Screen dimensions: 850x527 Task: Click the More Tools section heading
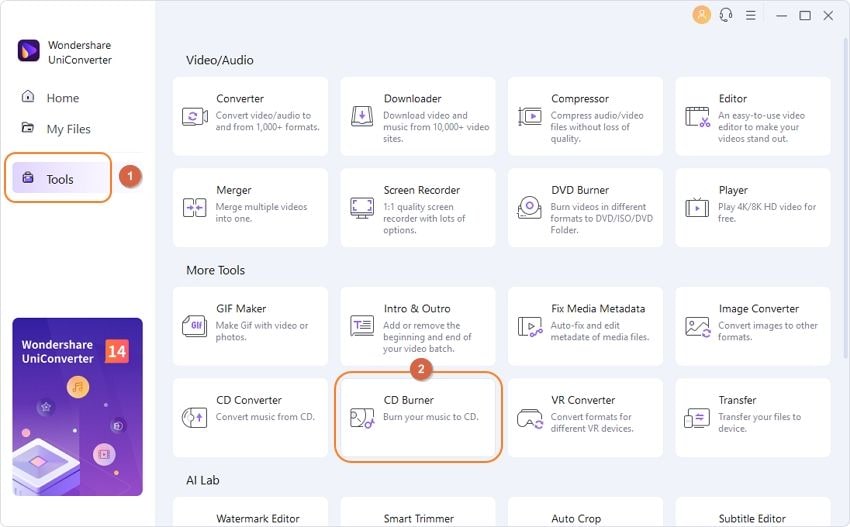point(216,270)
